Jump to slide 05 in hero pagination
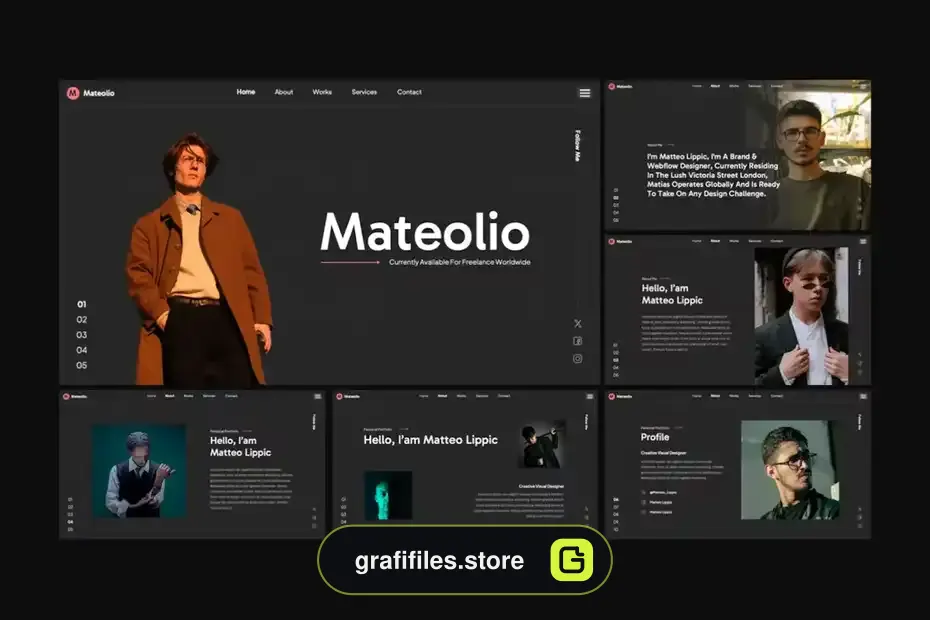Screen dimensions: 930x620 point(82,365)
